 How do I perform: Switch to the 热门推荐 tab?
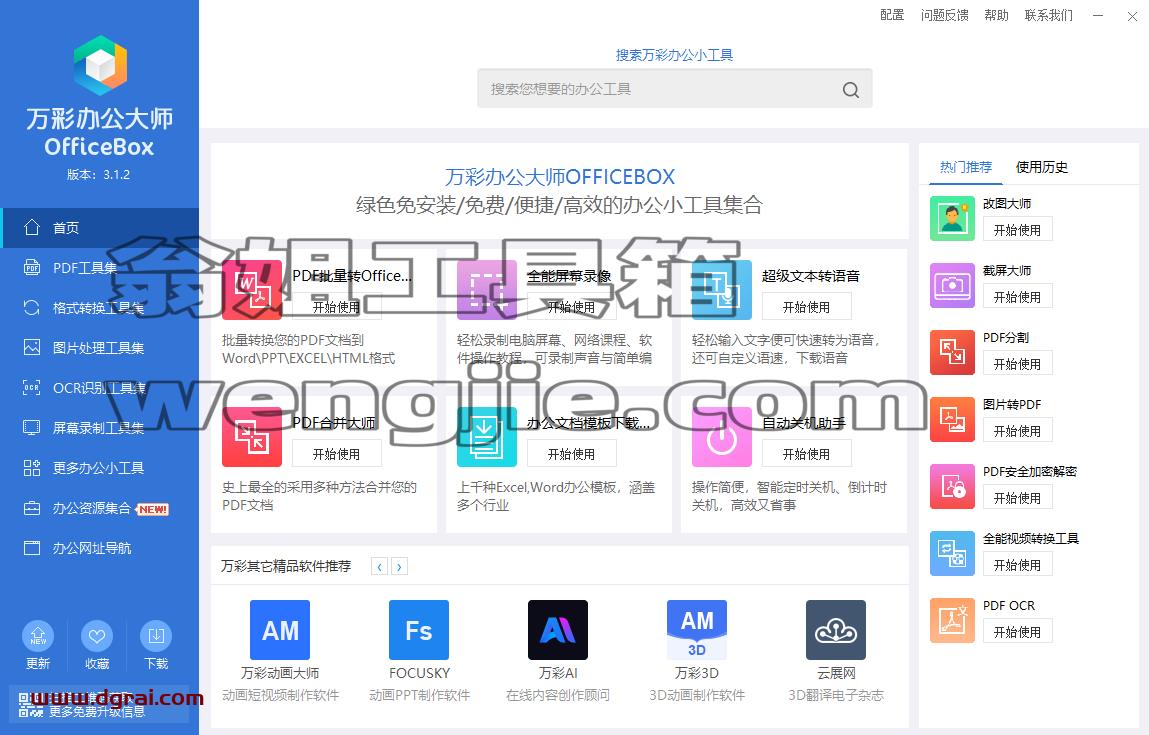[x=966, y=167]
